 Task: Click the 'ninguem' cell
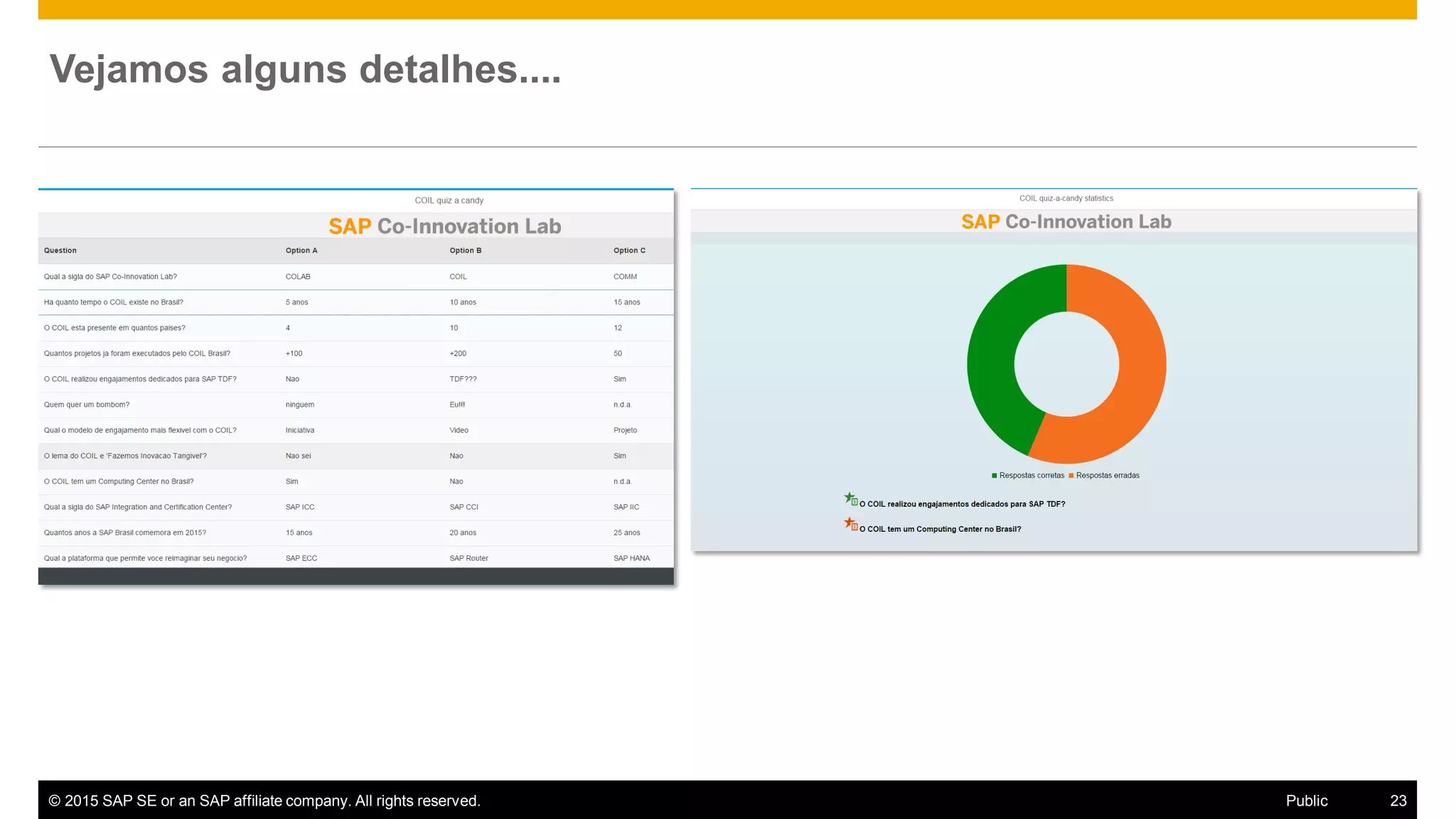click(300, 405)
